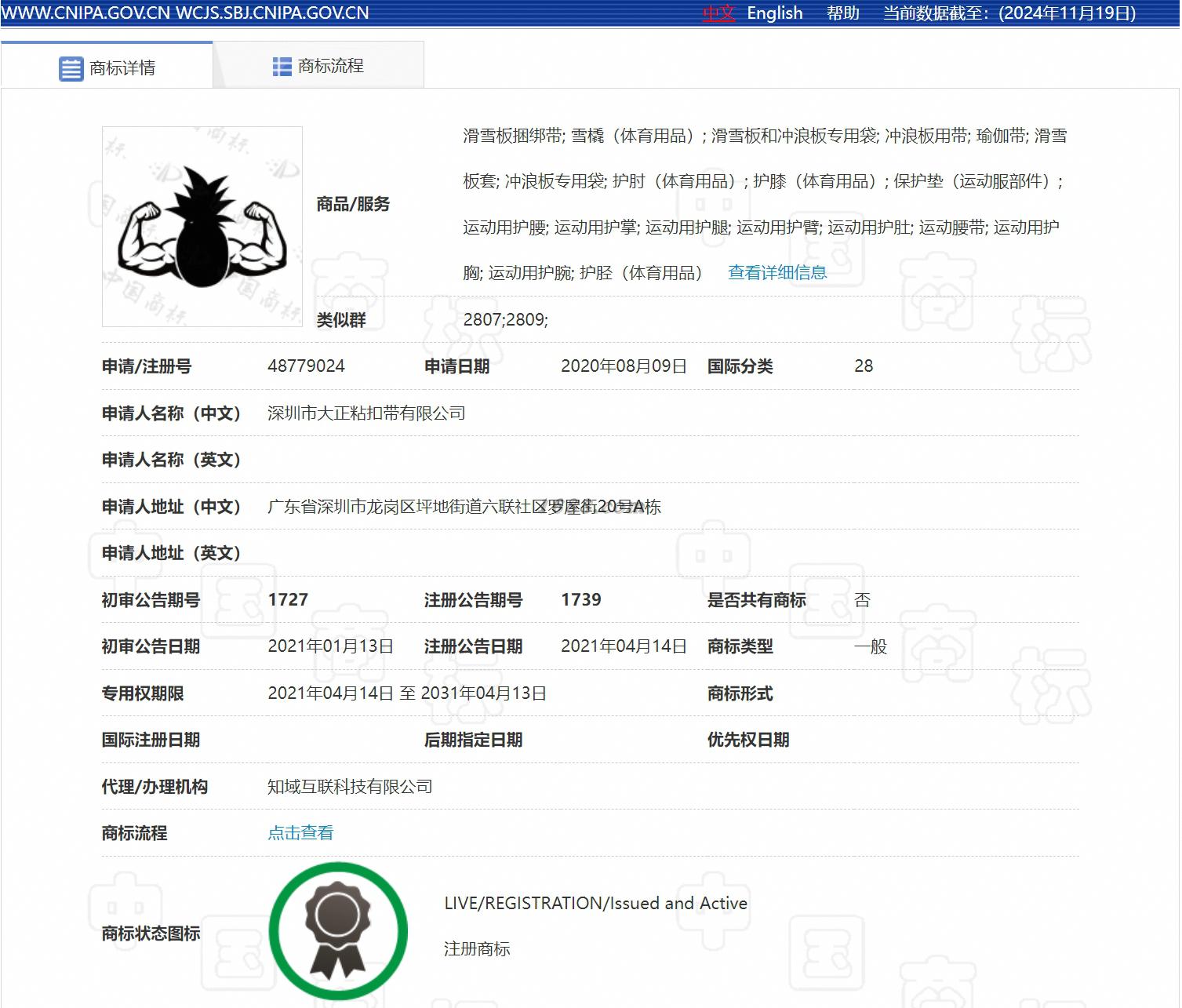This screenshot has height=1008, width=1182.
Task: Click the 申请人名称（英文） label
Action: [x=171, y=460]
